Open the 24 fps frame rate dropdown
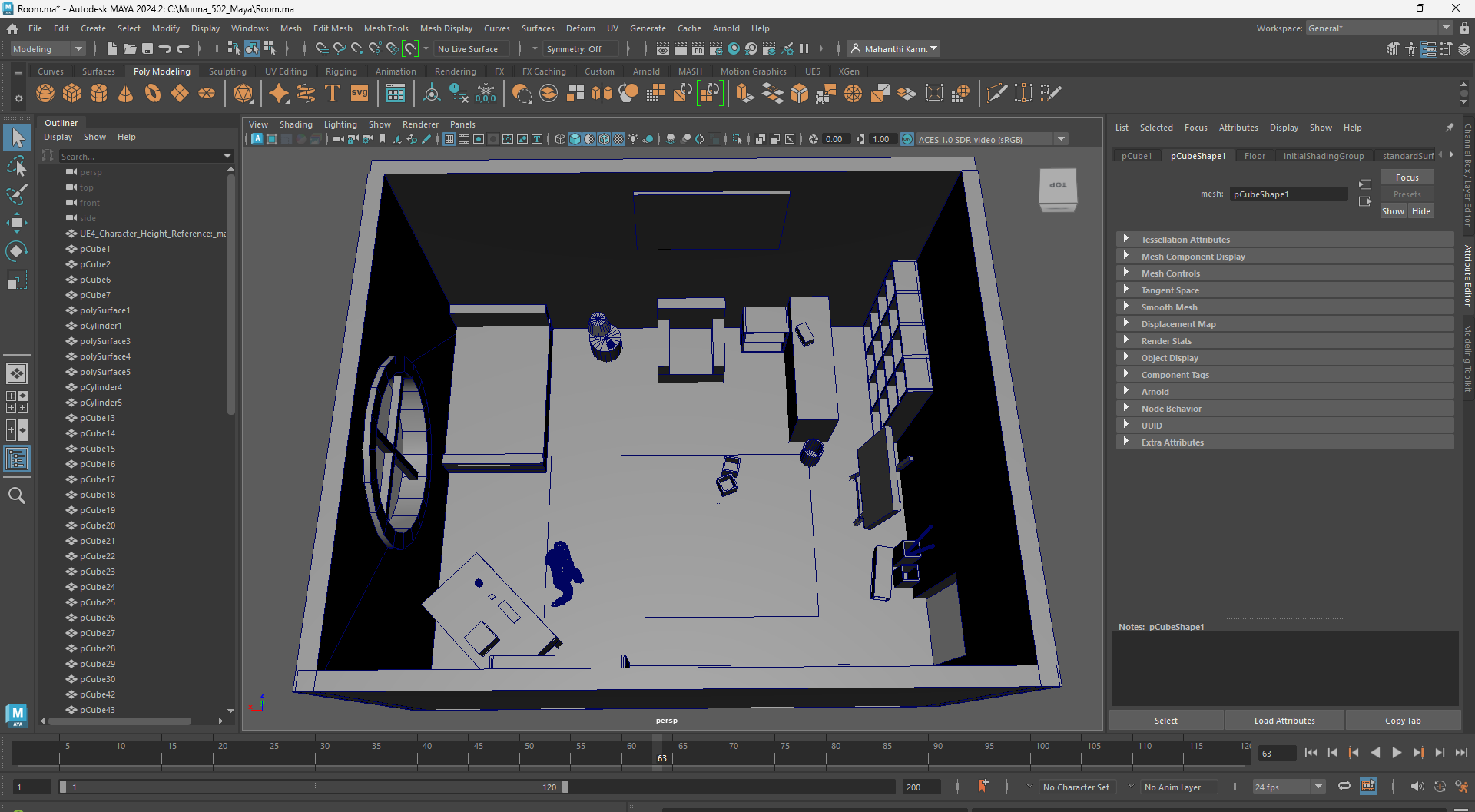Screen dimensions: 1475x812 pyautogui.click(x=1289, y=787)
